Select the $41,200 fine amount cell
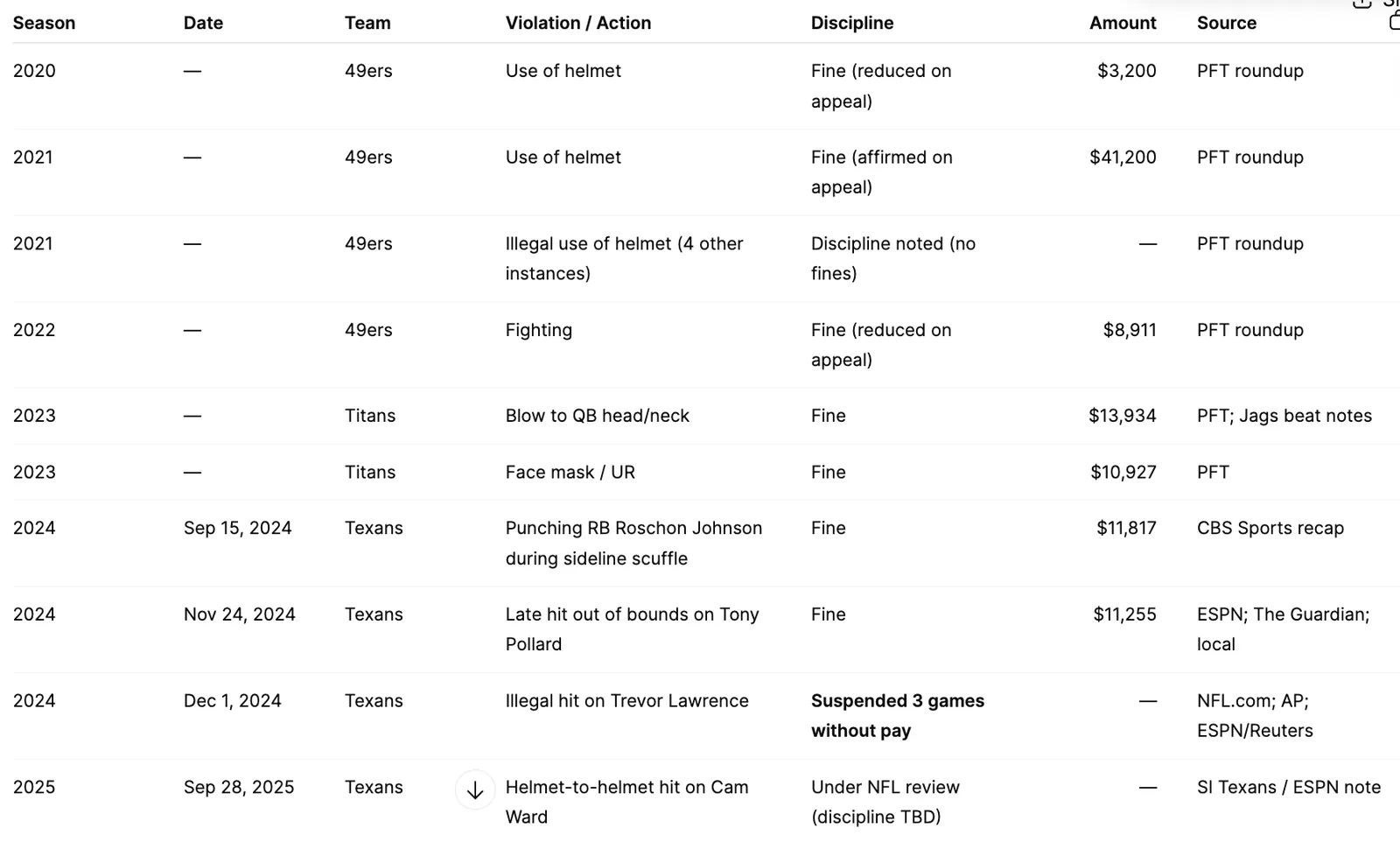 1123,158
